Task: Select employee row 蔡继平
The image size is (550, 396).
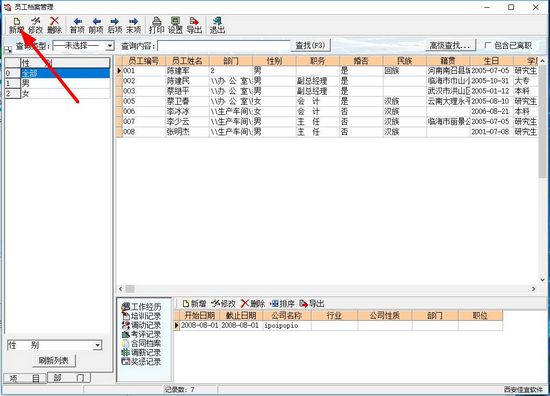Action: [x=327, y=91]
